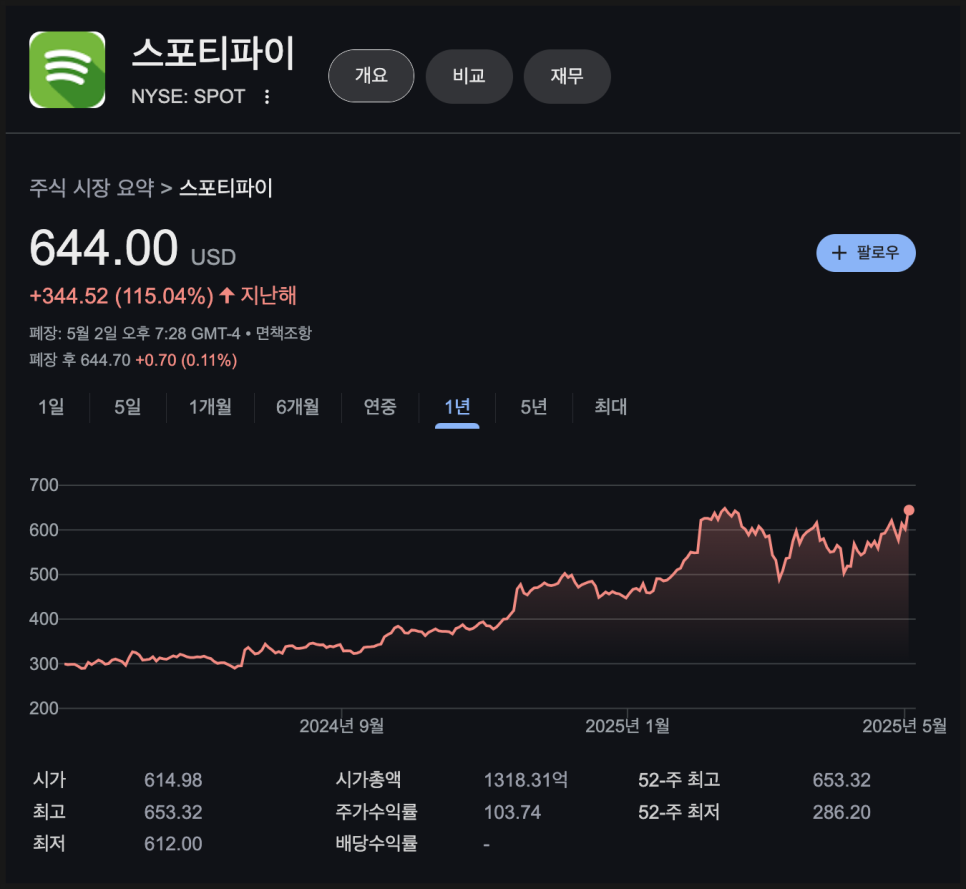966x889 pixels.
Task: Click the Spotify logo icon
Action: point(67,70)
